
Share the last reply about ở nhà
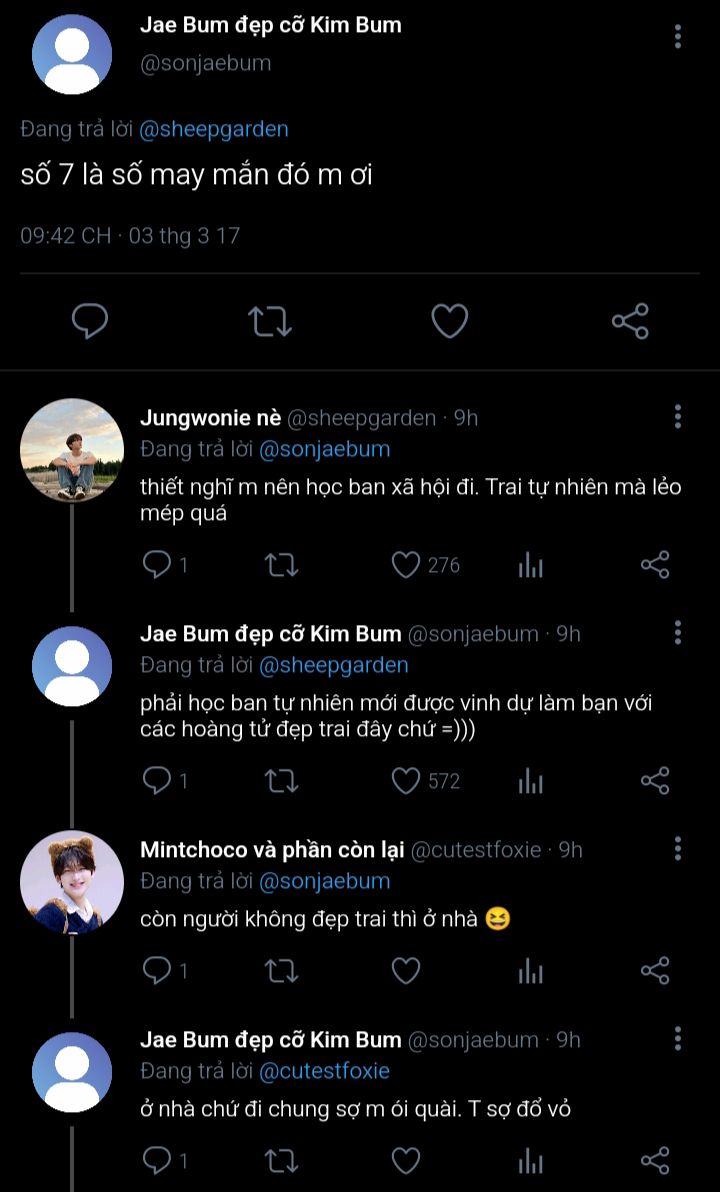click(655, 1160)
